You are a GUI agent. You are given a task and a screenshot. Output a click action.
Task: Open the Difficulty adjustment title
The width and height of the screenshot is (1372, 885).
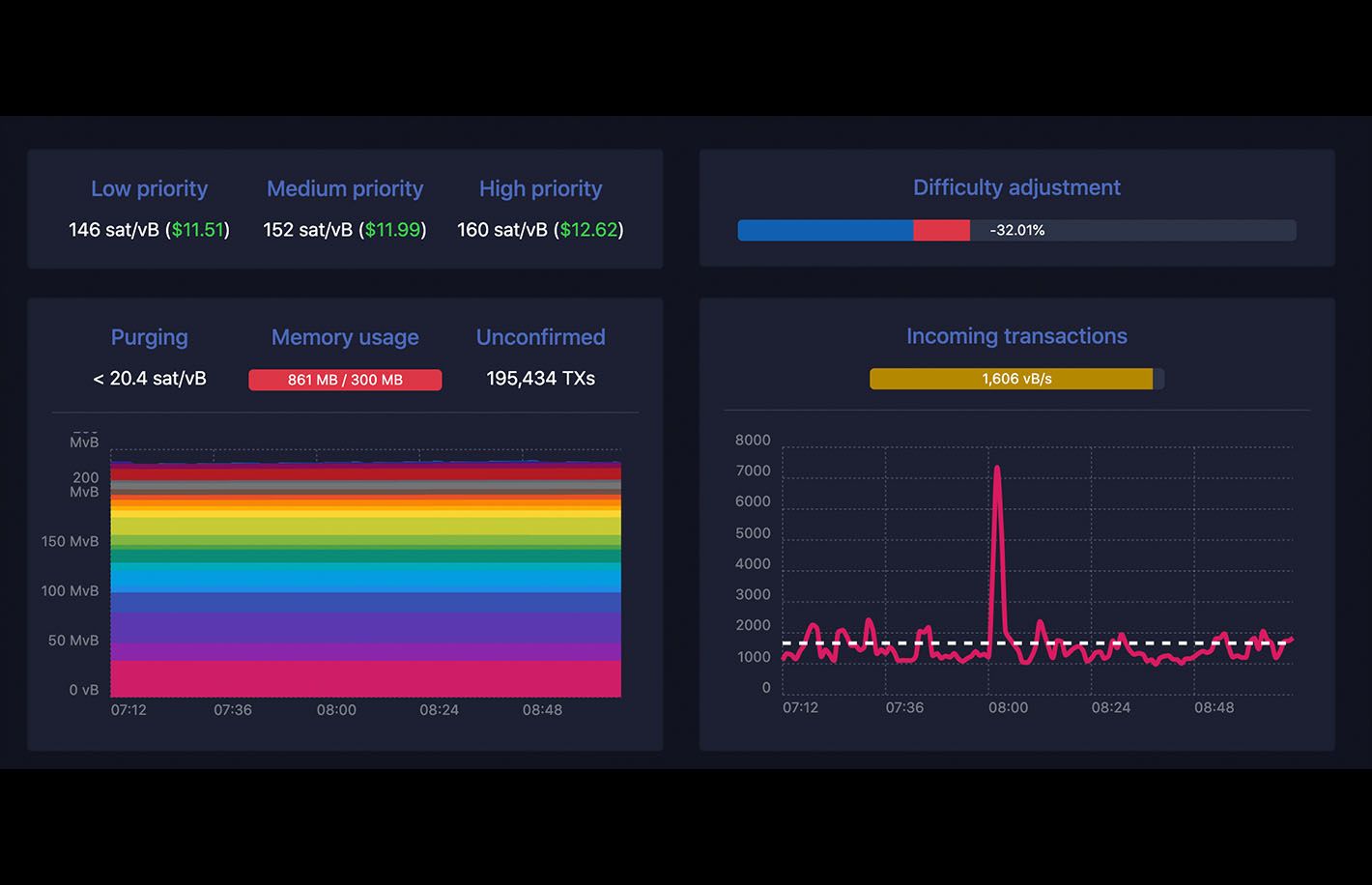pos(1016,187)
